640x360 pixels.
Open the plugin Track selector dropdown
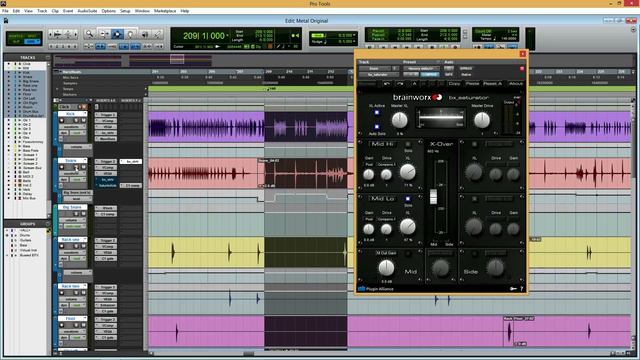tap(374, 68)
